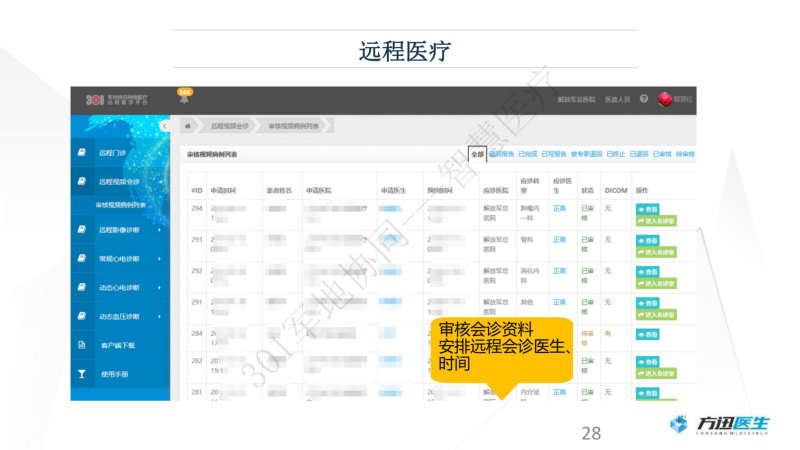Screen dimensions: 800x450
Task: Click 查看 button for record 291
Action: [647, 303]
